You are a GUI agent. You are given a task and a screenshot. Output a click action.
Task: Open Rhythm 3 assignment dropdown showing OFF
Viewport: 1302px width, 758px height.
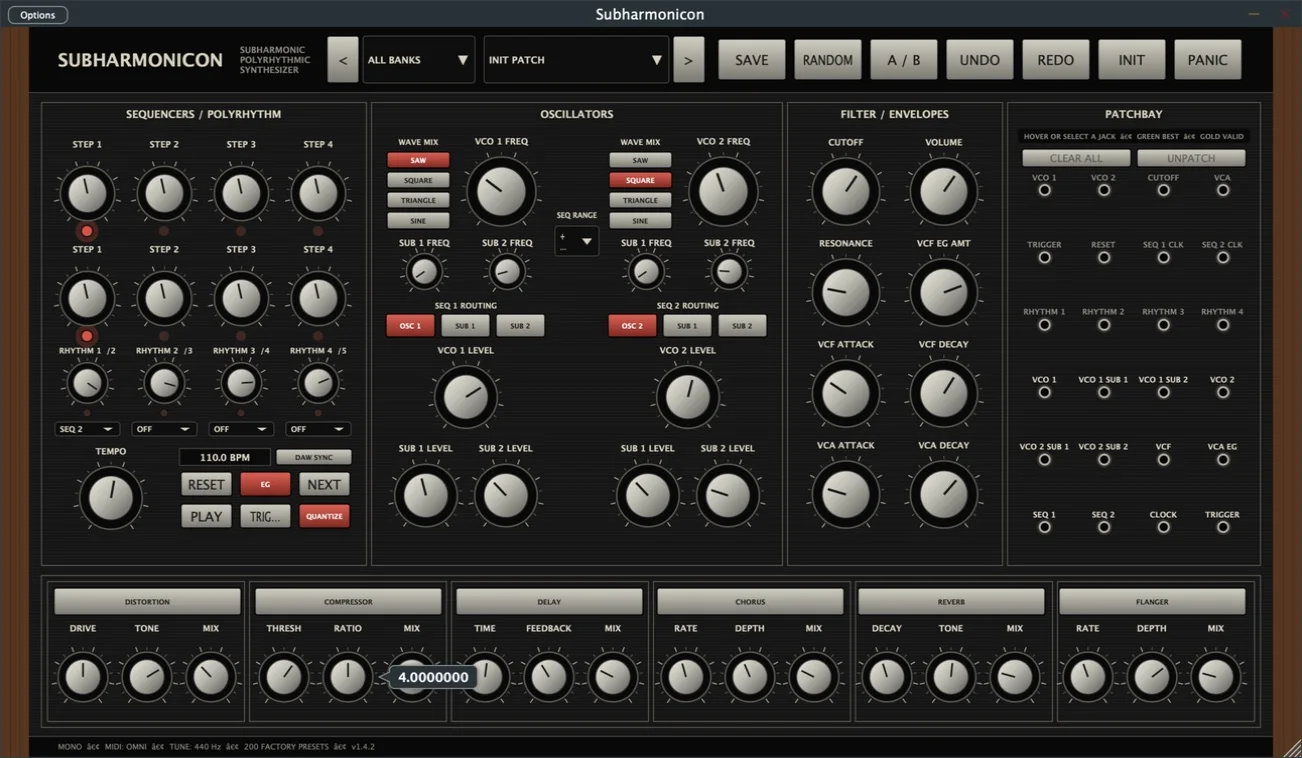241,429
